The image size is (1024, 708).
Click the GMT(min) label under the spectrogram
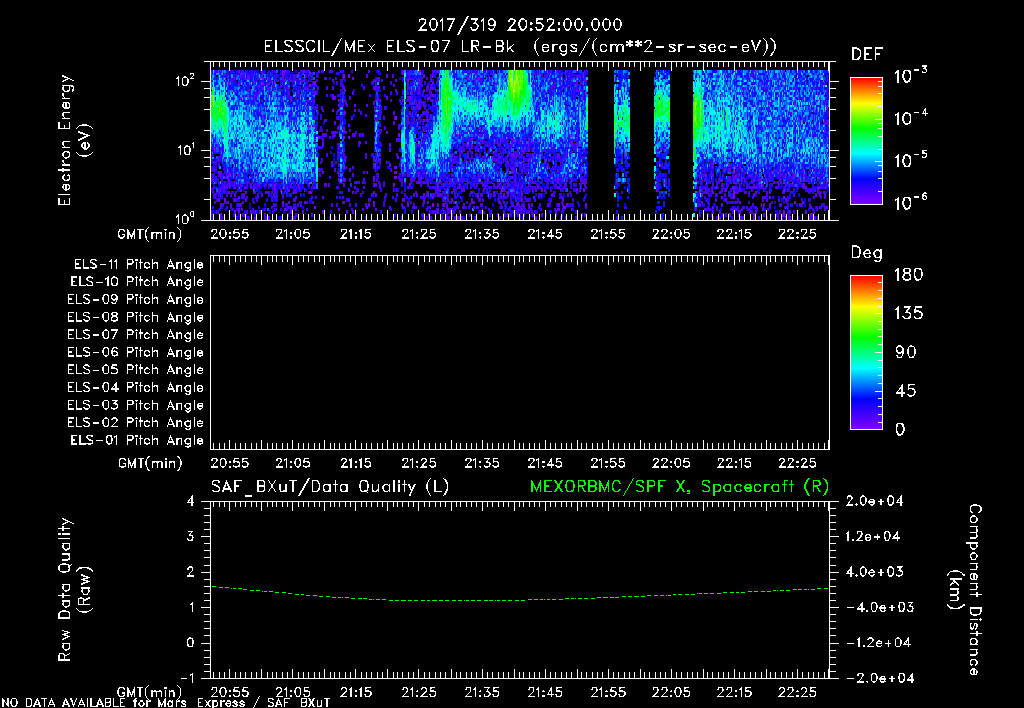tap(150, 234)
